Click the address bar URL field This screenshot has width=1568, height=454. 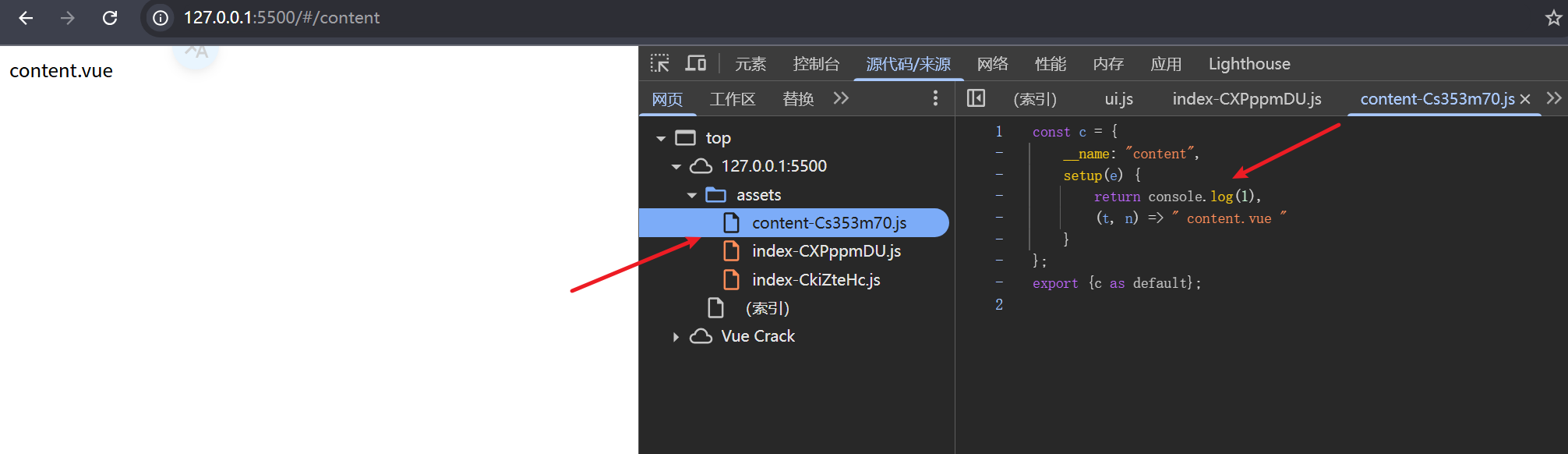pyautogui.click(x=281, y=18)
